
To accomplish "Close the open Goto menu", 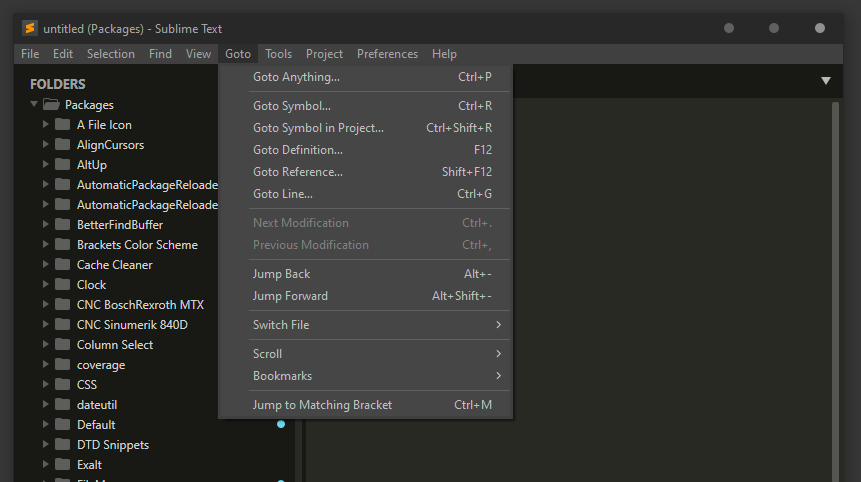I will coord(238,54).
